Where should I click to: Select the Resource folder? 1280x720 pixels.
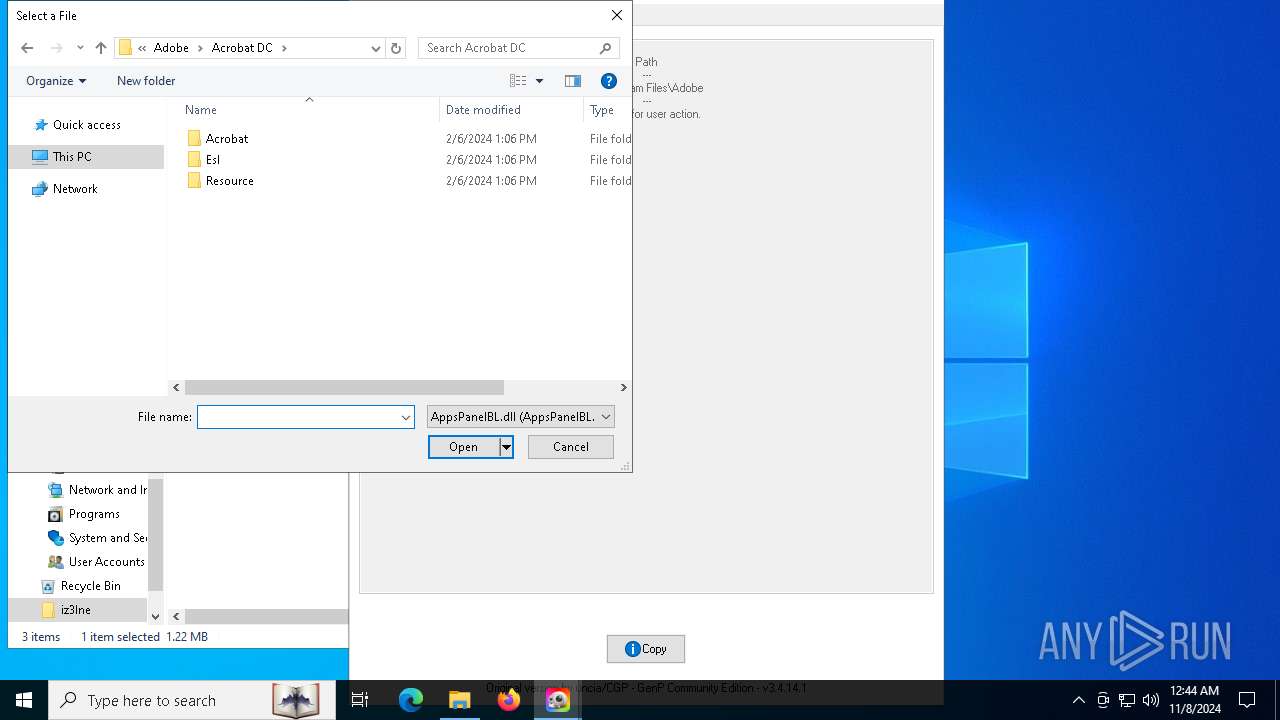[x=230, y=181]
